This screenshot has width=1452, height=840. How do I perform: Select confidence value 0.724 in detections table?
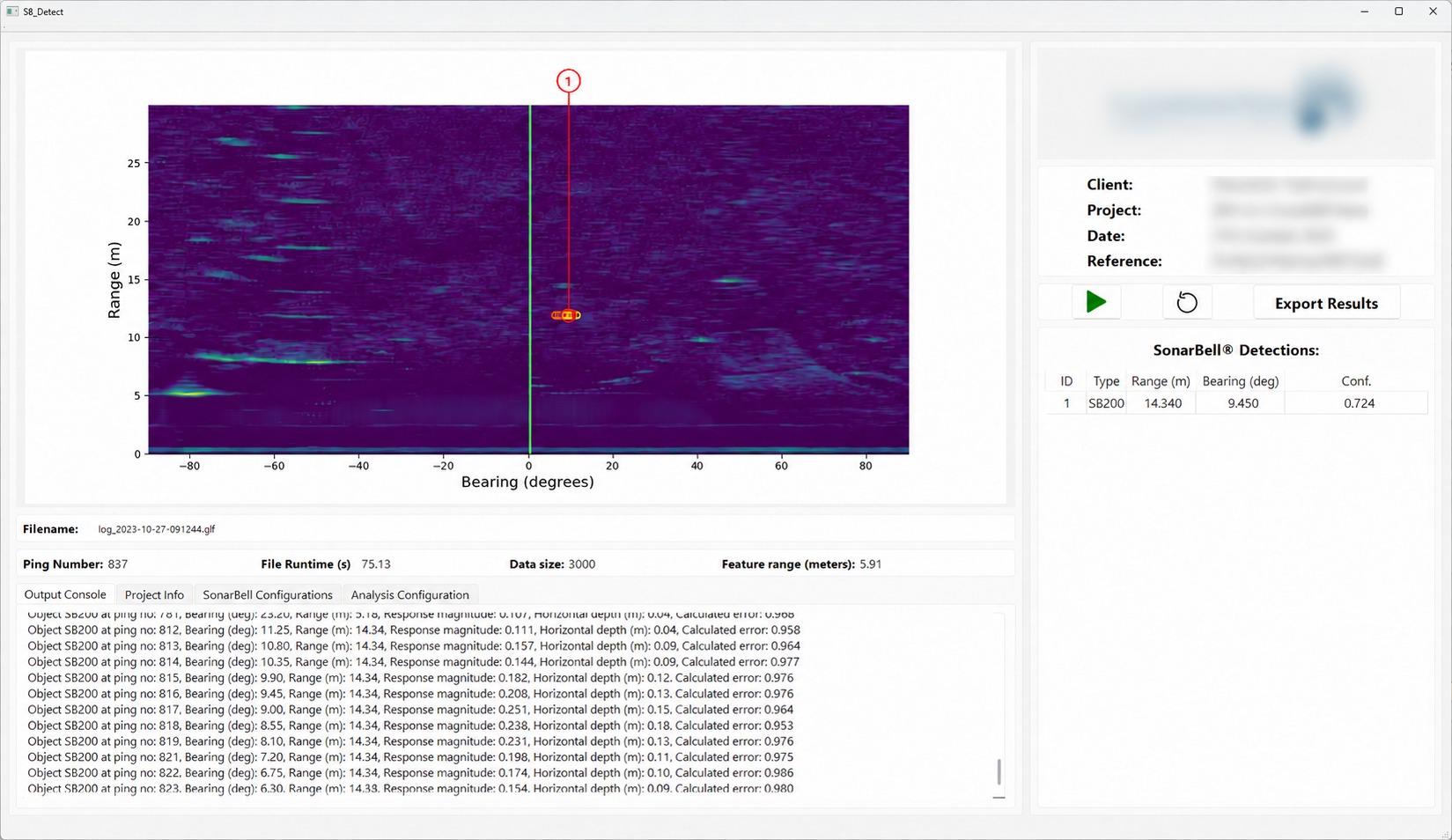[x=1359, y=403]
